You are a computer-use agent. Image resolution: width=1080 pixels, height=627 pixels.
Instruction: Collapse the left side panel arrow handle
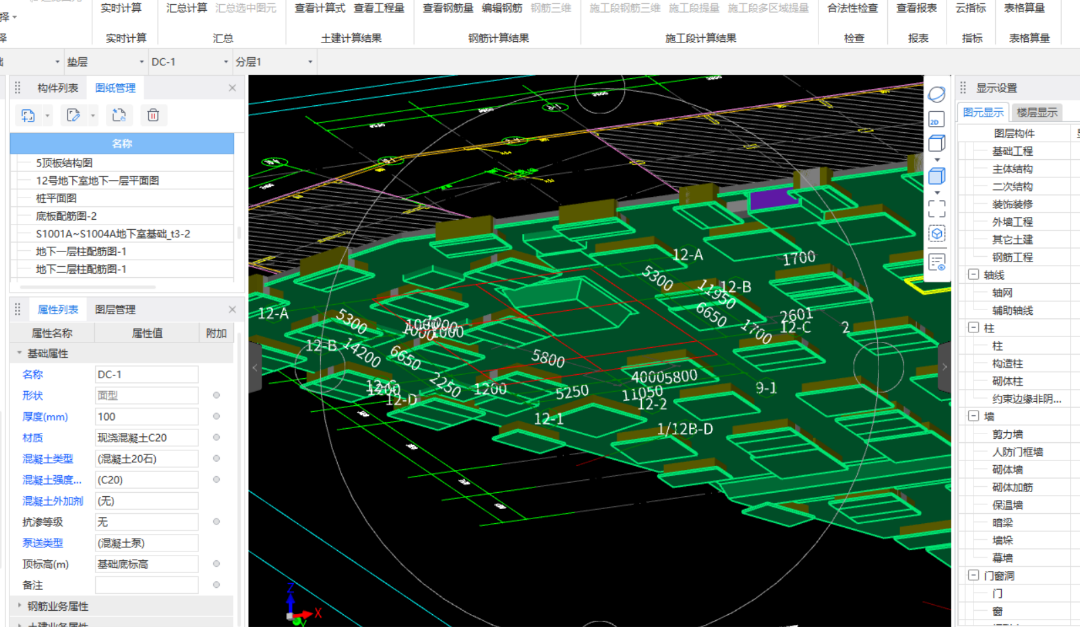tap(255, 367)
